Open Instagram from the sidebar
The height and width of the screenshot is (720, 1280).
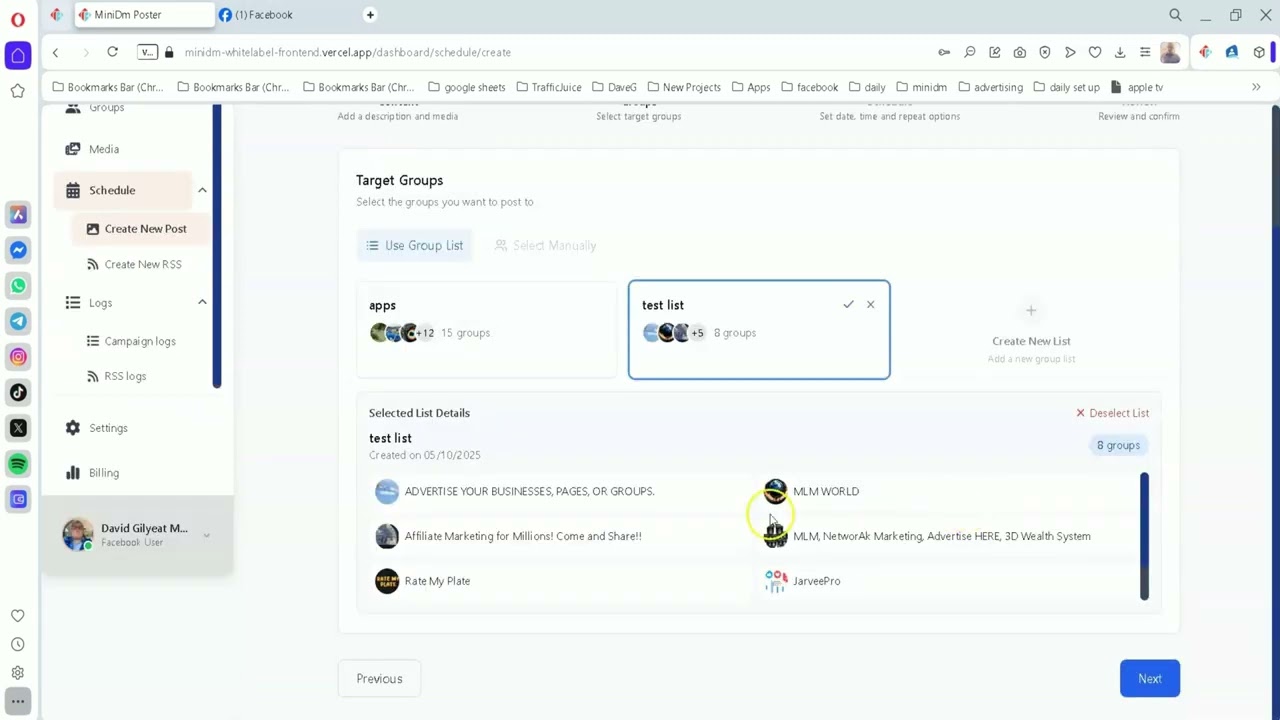pos(18,357)
